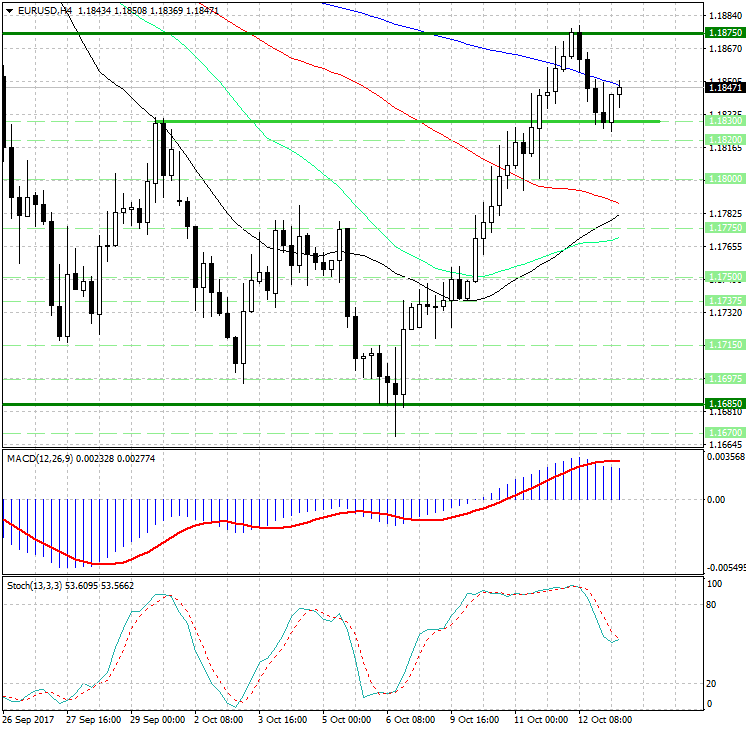Click the 1.17500 price level label

coord(723,276)
